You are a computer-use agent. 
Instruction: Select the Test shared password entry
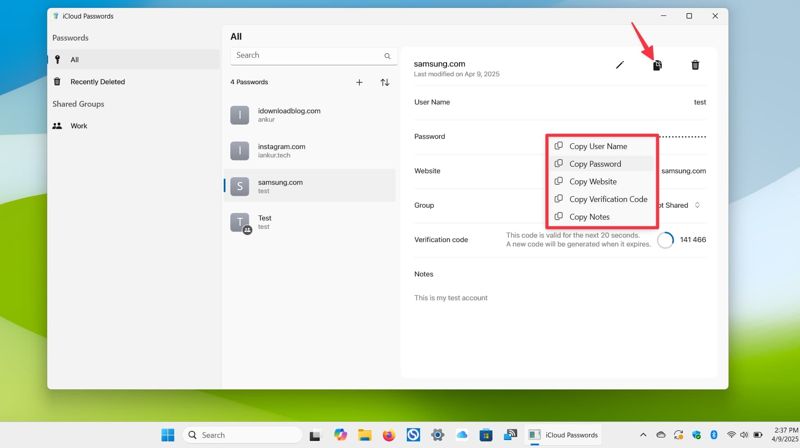coord(310,222)
